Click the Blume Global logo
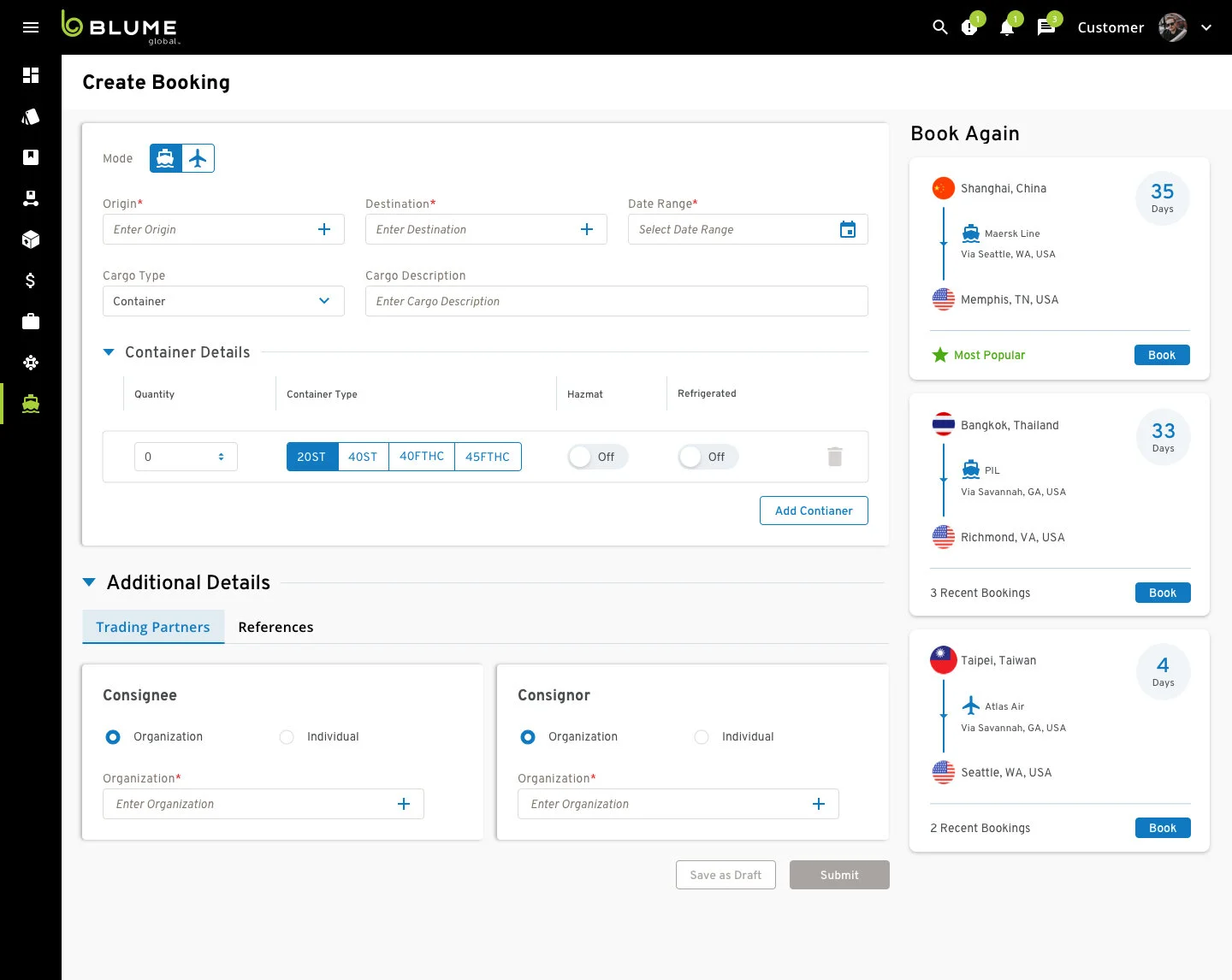Image resolution: width=1232 pixels, height=980 pixels. click(x=120, y=27)
